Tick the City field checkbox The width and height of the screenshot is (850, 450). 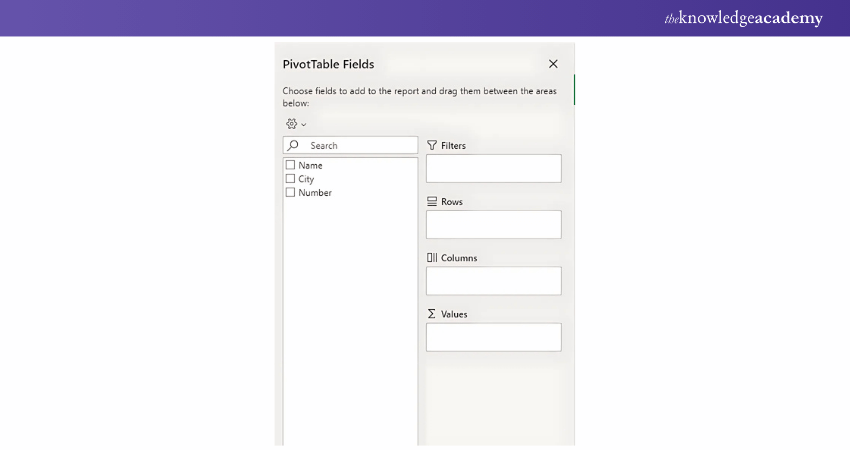(291, 179)
